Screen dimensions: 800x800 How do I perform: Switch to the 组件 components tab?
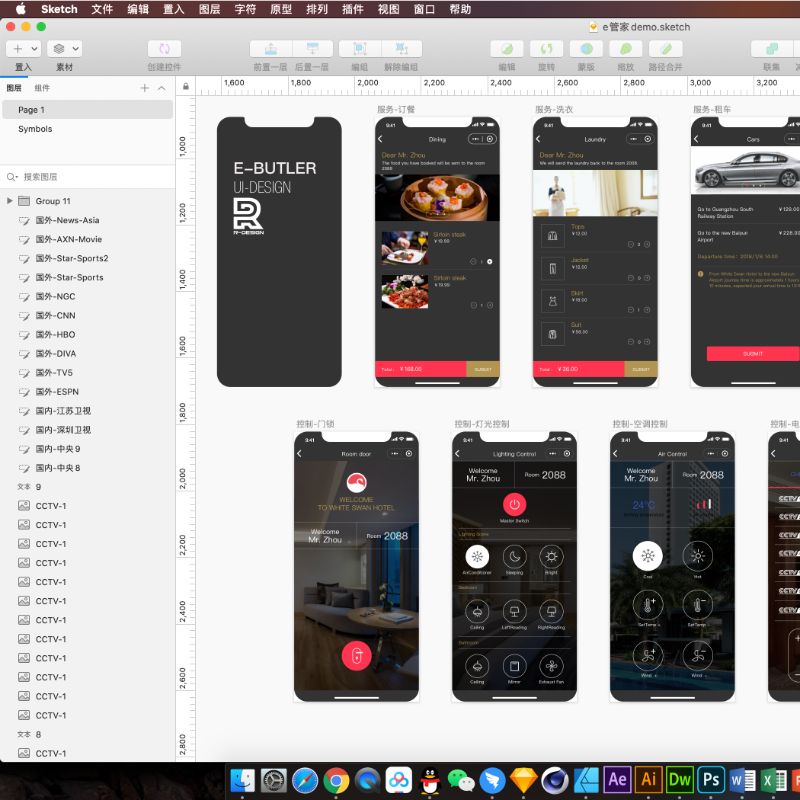tap(42, 88)
